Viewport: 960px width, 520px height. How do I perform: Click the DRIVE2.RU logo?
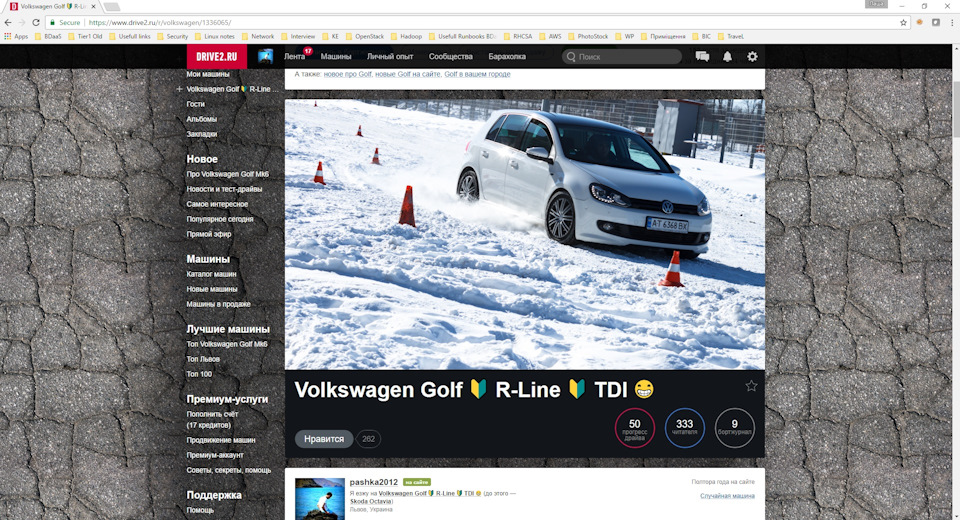tap(217, 56)
